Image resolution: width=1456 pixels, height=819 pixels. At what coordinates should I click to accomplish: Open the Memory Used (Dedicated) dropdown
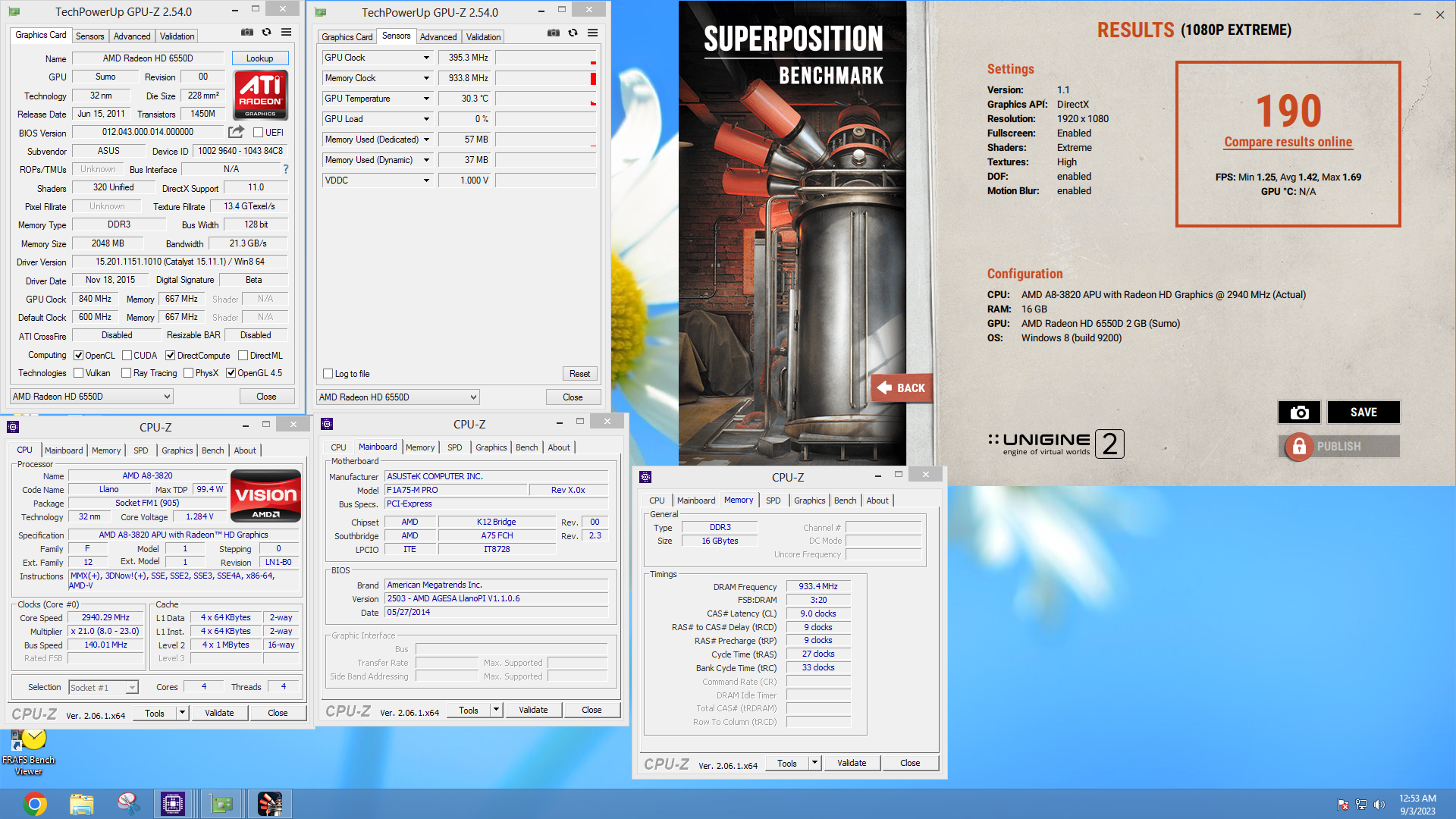426,140
